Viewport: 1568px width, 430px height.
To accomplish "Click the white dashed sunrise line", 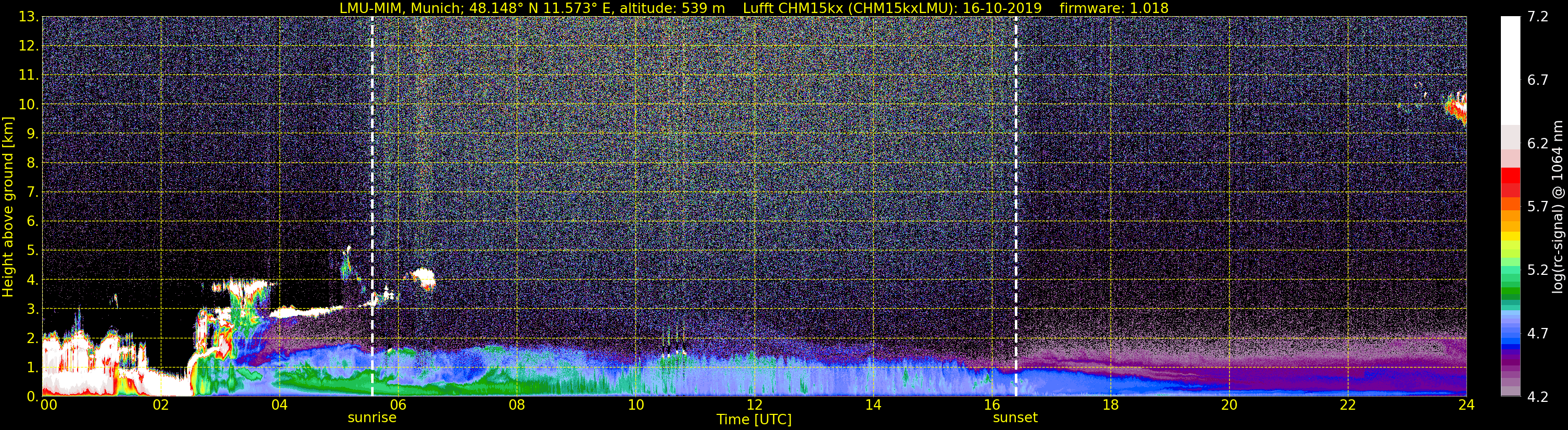I will pos(372,206).
